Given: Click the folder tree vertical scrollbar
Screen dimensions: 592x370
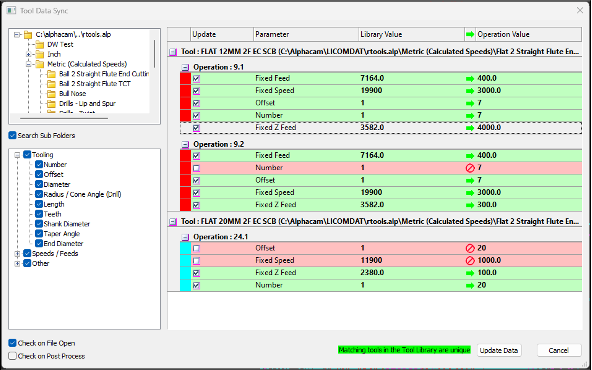Looking at the screenshot, I should click(154, 53).
